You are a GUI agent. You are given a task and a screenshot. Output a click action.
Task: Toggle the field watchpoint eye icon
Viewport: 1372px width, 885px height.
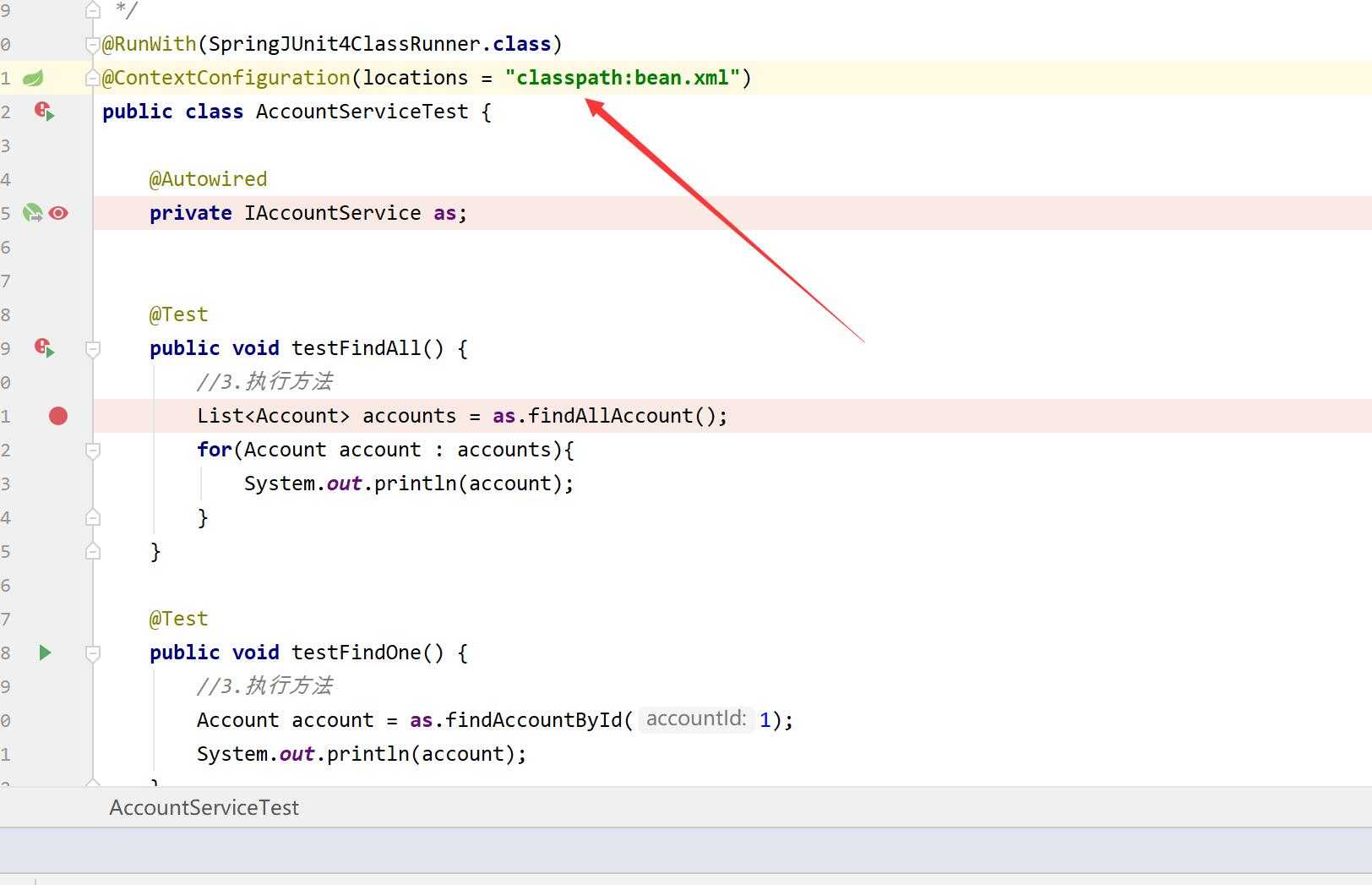click(58, 213)
